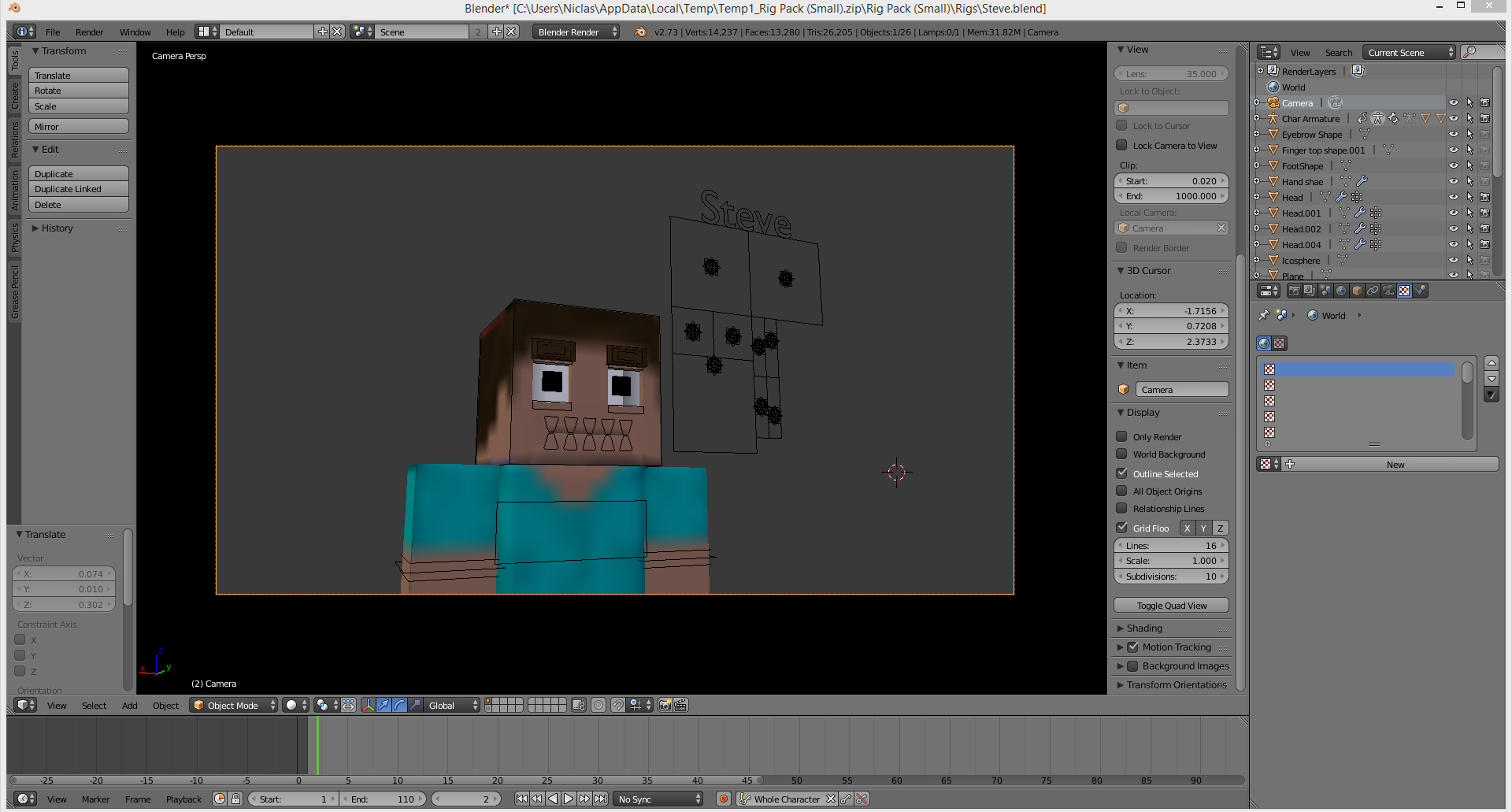The image size is (1512, 812).
Task: Open the Render properties tab (camera icon)
Action: 1294,291
